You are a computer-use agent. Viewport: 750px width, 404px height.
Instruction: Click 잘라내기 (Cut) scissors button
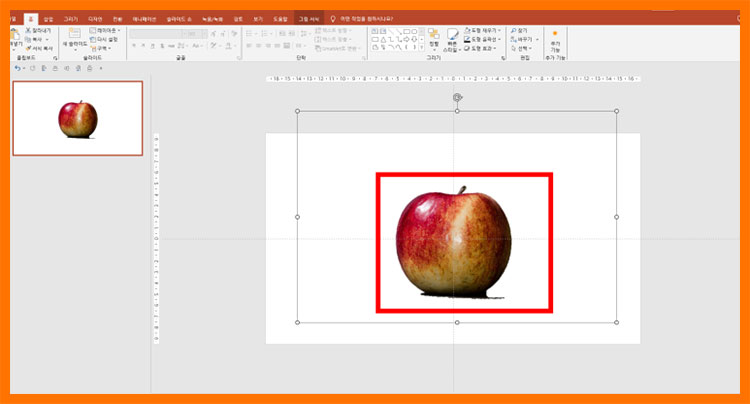coord(38,31)
